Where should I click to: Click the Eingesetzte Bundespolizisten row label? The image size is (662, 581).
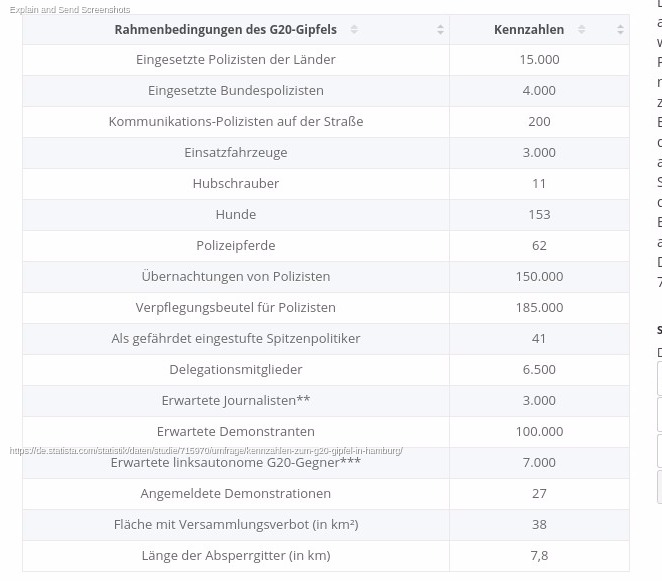(x=236, y=91)
